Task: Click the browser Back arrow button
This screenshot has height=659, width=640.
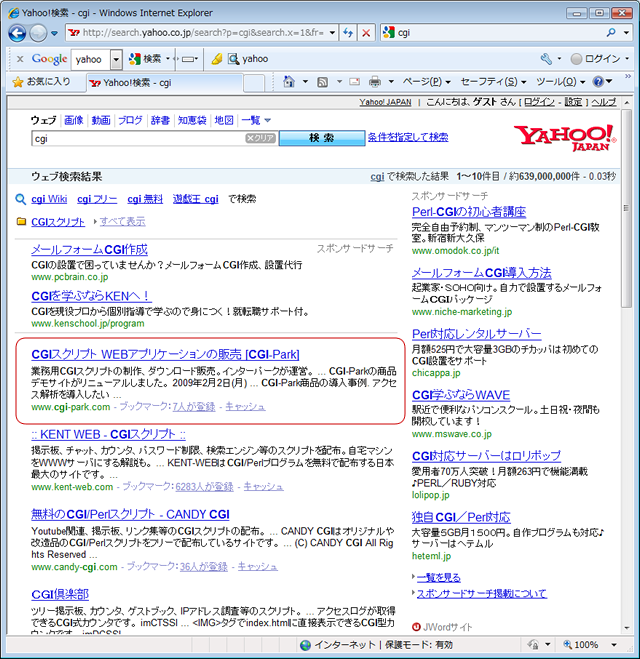Action: coord(17,33)
